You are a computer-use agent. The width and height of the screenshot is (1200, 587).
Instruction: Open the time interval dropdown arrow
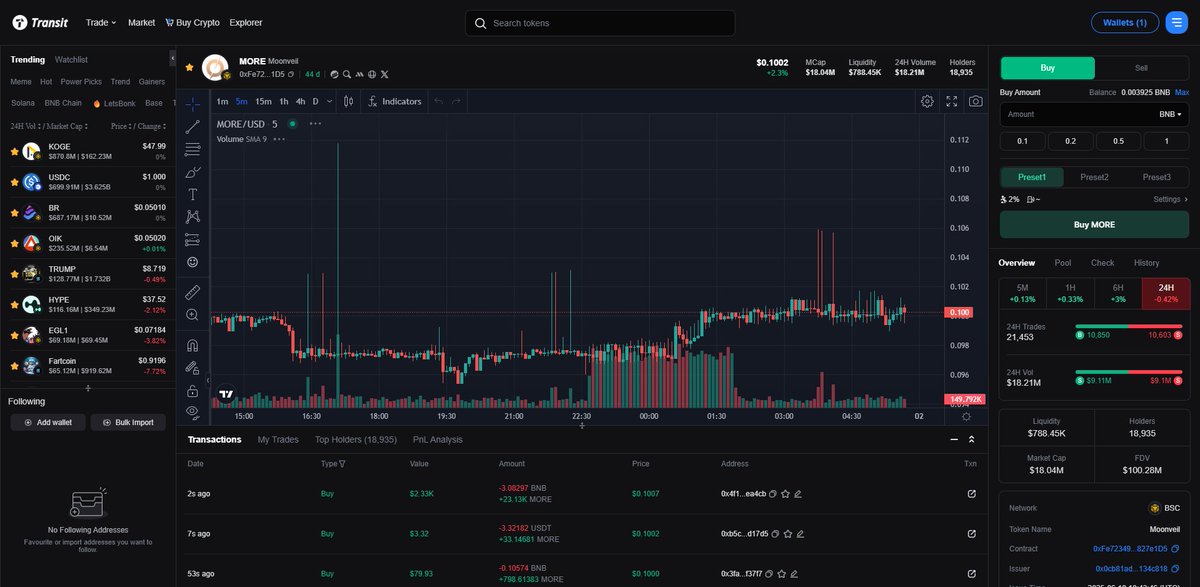(x=328, y=101)
